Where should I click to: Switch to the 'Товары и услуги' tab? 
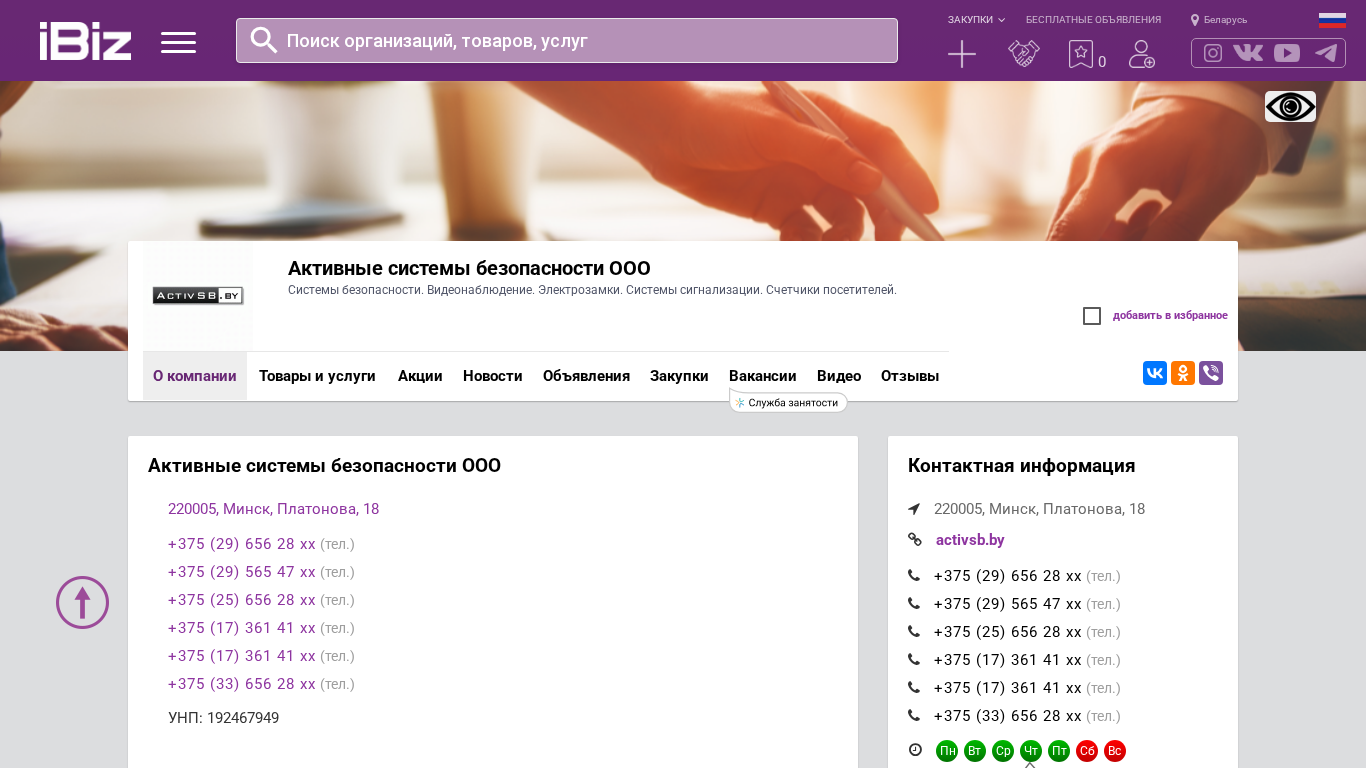click(317, 376)
